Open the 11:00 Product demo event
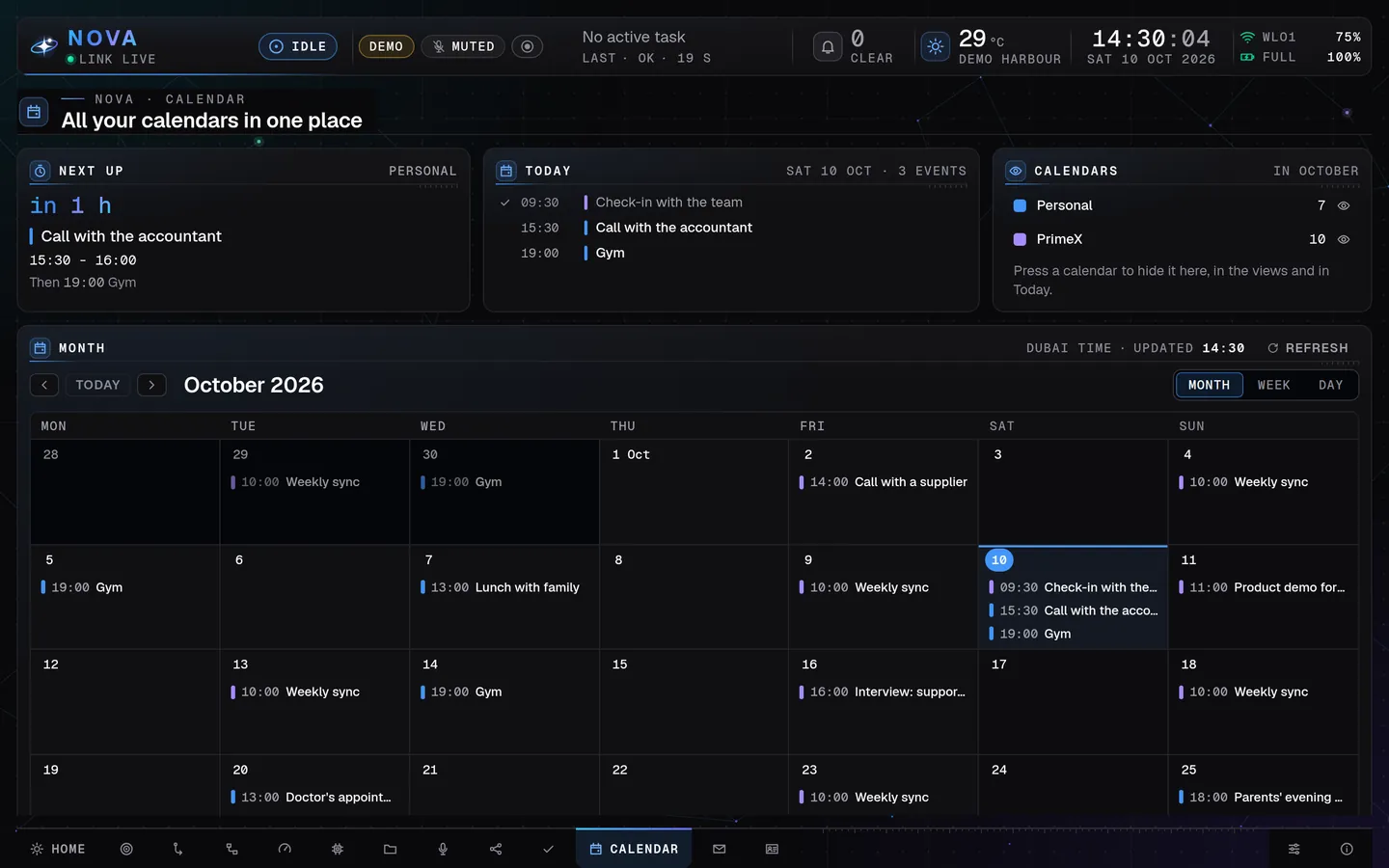The height and width of the screenshot is (868, 1389). click(1263, 587)
